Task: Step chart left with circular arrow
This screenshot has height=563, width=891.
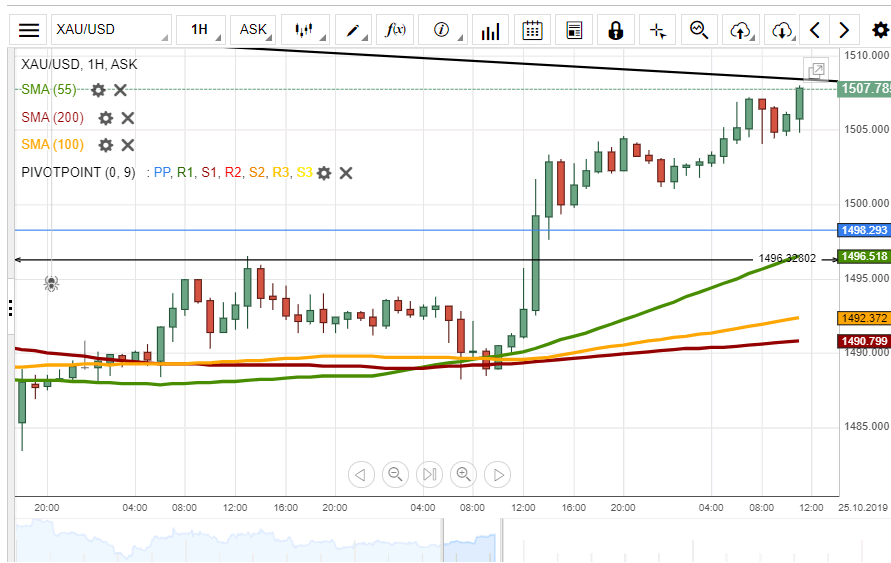Action: click(361, 474)
